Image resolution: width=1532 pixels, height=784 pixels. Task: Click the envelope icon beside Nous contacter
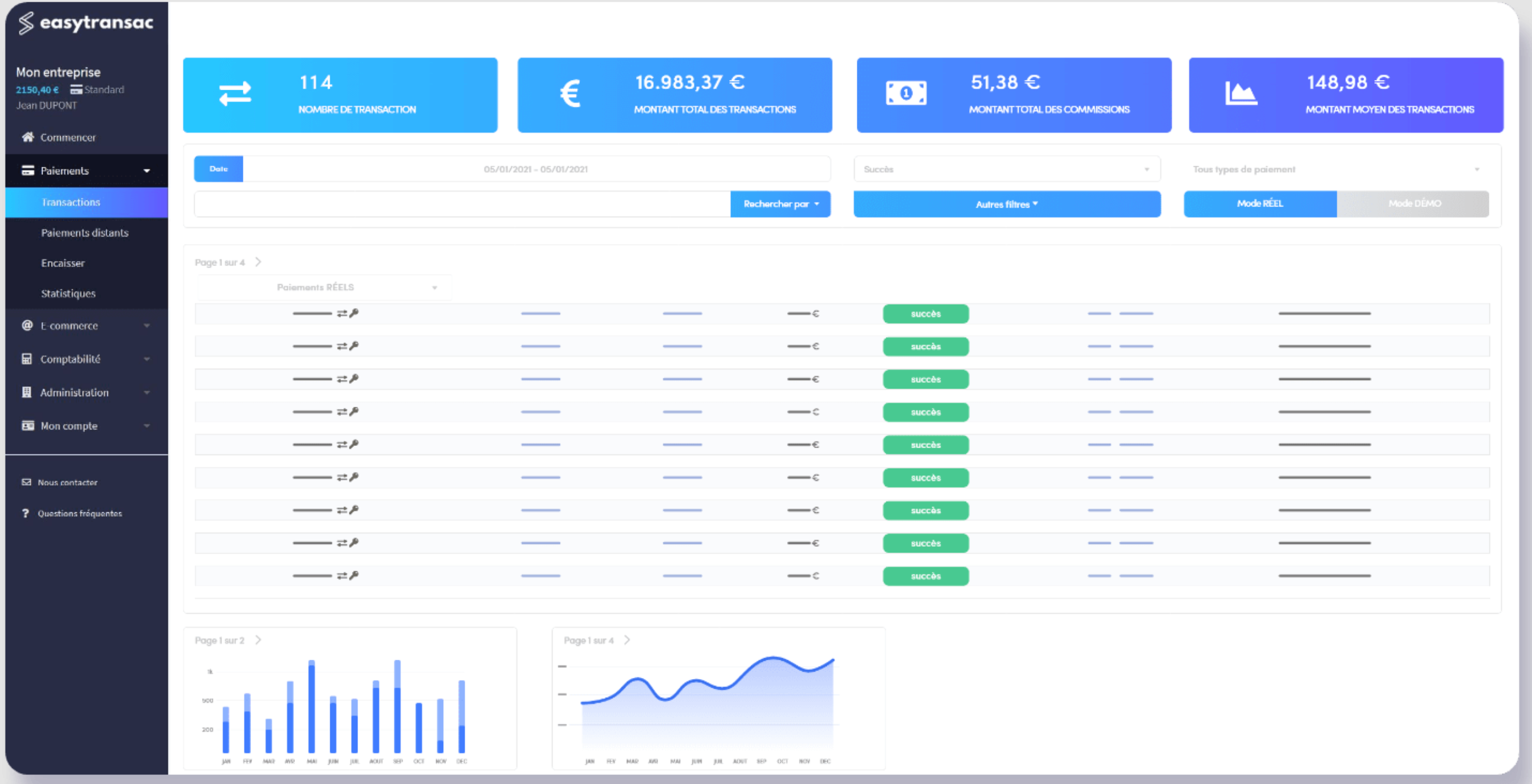[26, 482]
